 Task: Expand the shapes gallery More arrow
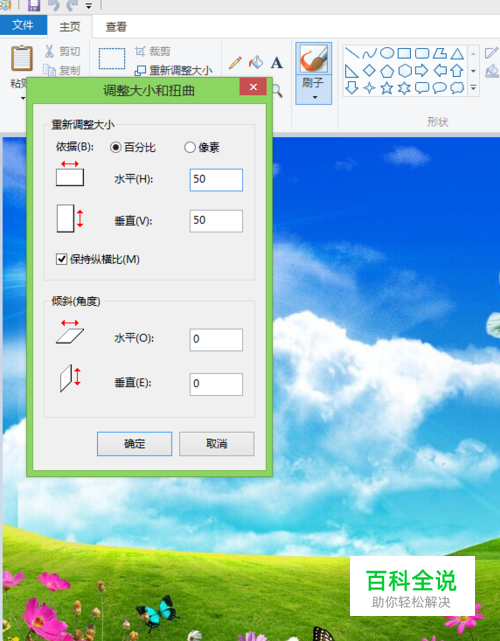pyautogui.click(x=473, y=87)
